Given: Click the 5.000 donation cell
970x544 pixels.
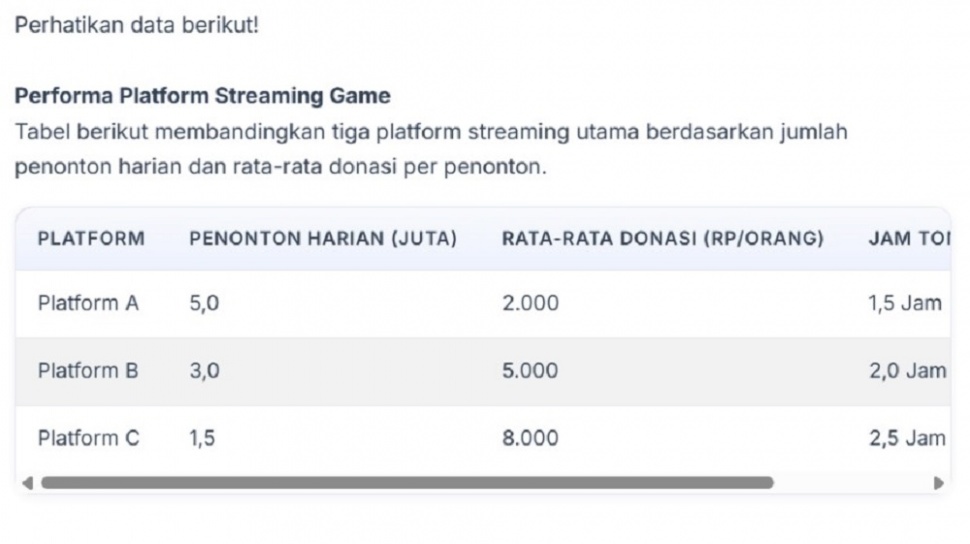Looking at the screenshot, I should coord(530,371).
